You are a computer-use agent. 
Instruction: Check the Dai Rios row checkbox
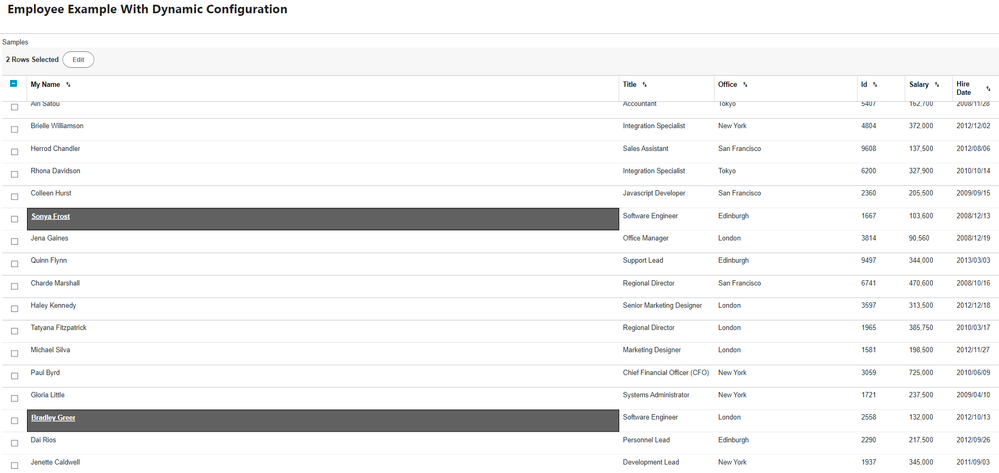14,442
